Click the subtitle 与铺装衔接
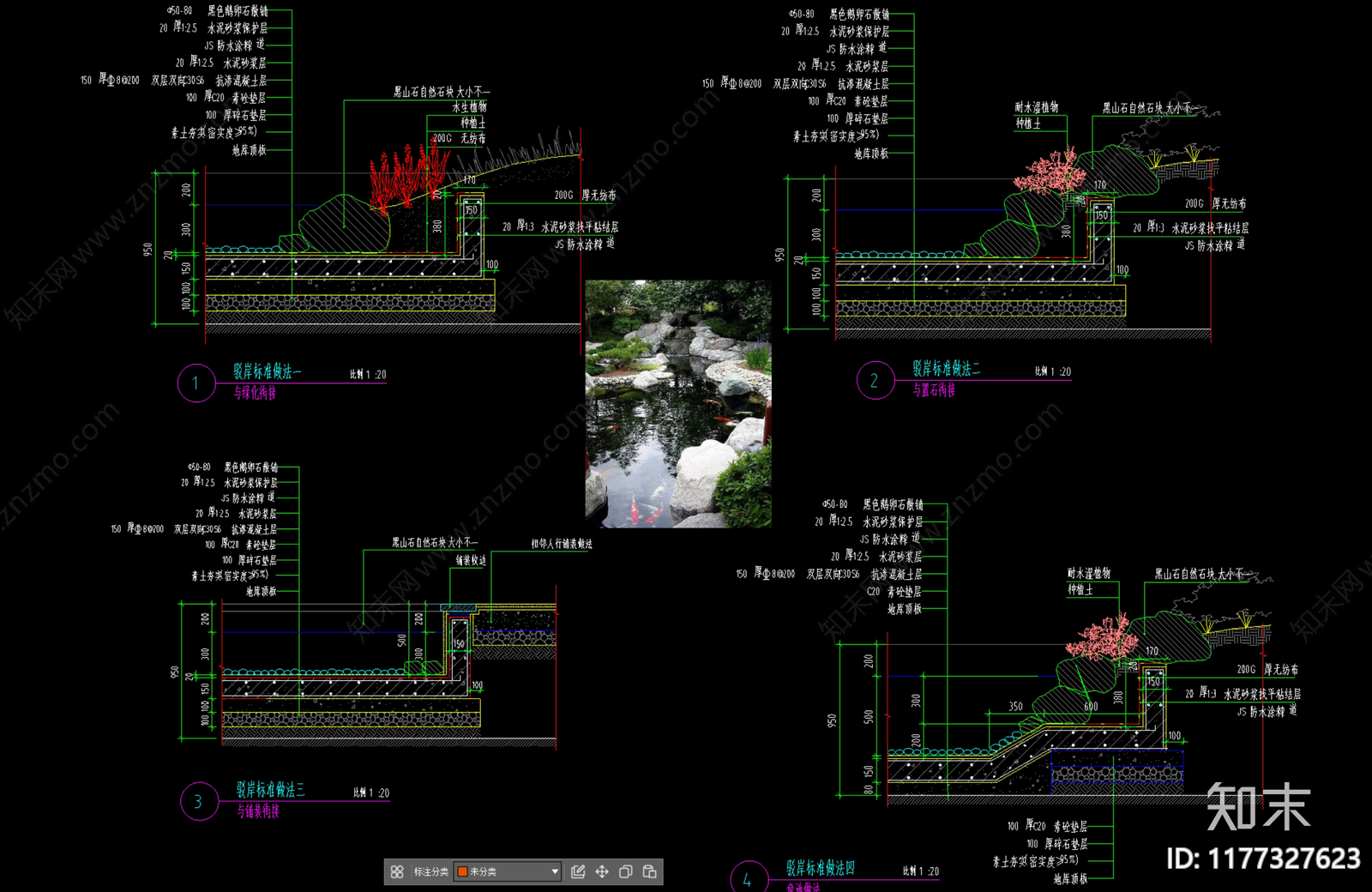This screenshot has height=892, width=1372. coord(258,811)
